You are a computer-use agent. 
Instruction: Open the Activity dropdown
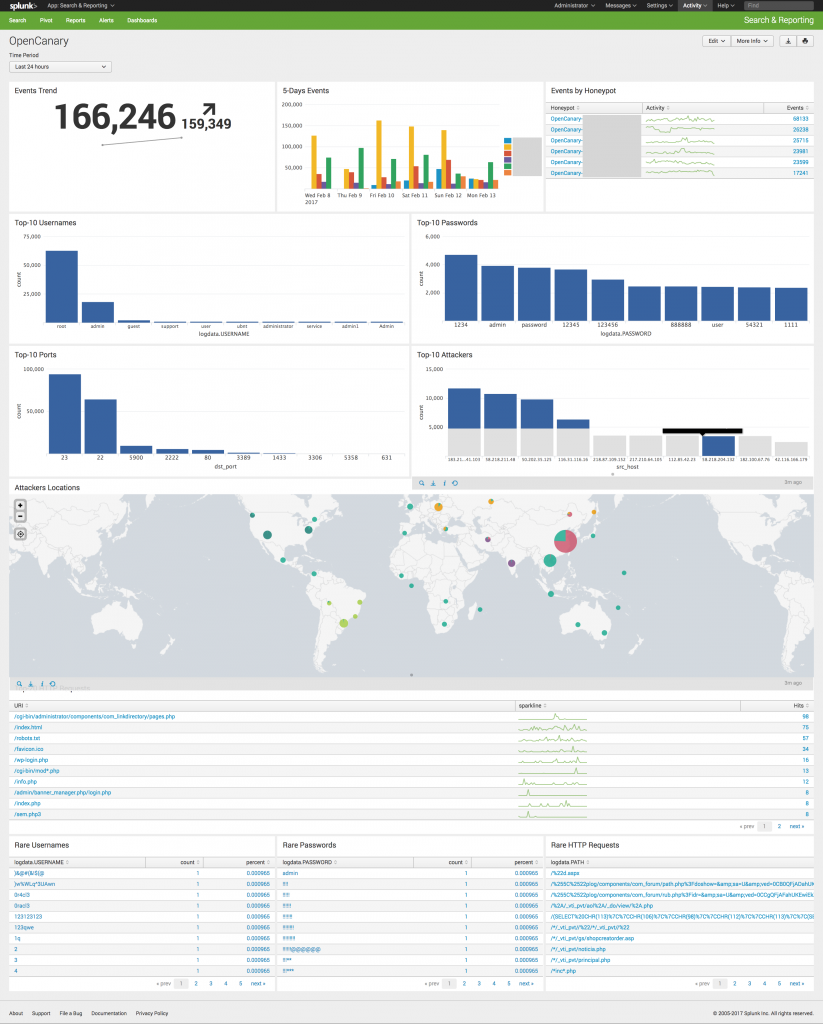pyautogui.click(x=695, y=6)
